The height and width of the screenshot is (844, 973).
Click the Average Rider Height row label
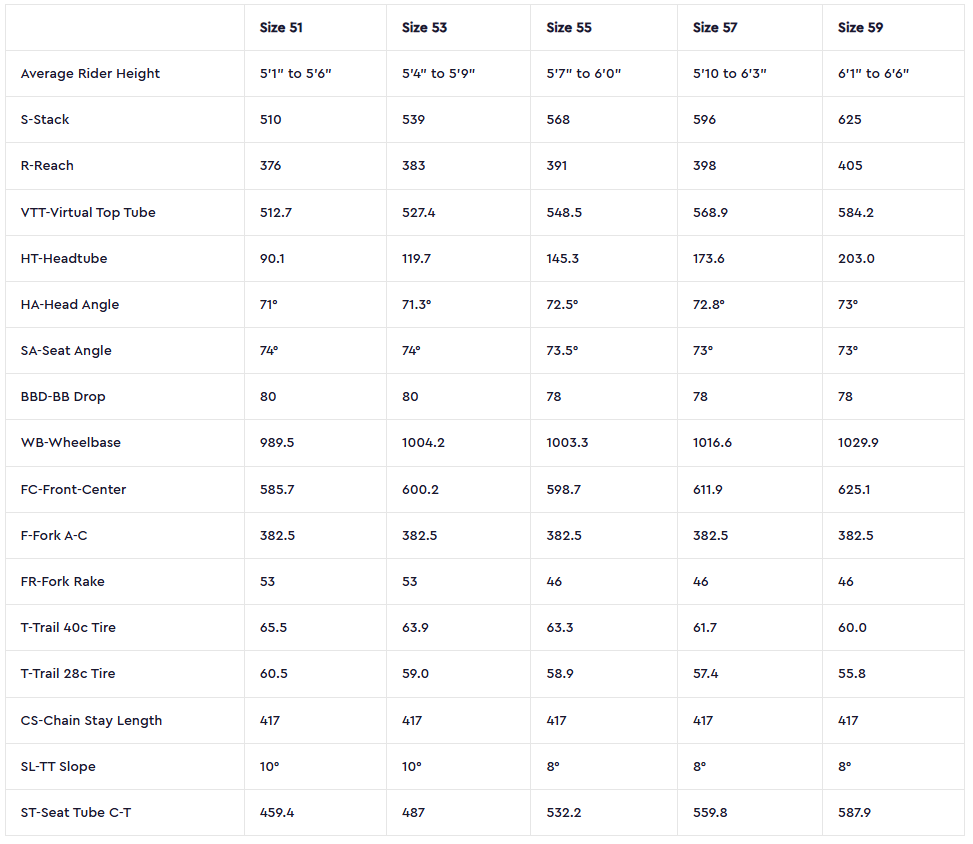point(90,73)
